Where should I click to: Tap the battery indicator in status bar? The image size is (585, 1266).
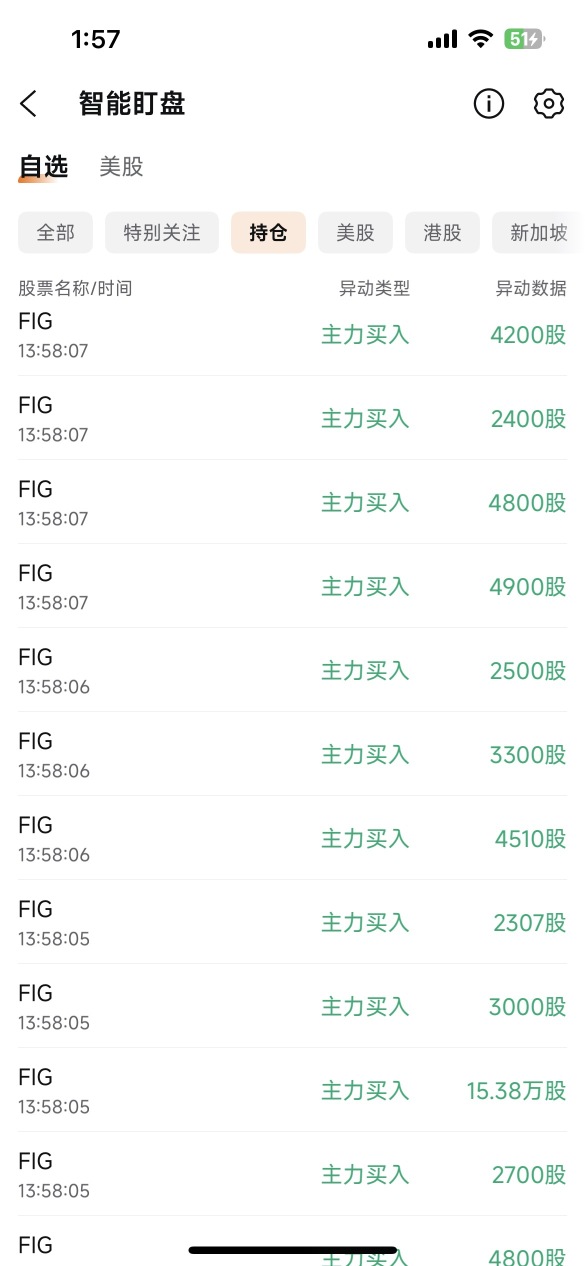[x=524, y=39]
